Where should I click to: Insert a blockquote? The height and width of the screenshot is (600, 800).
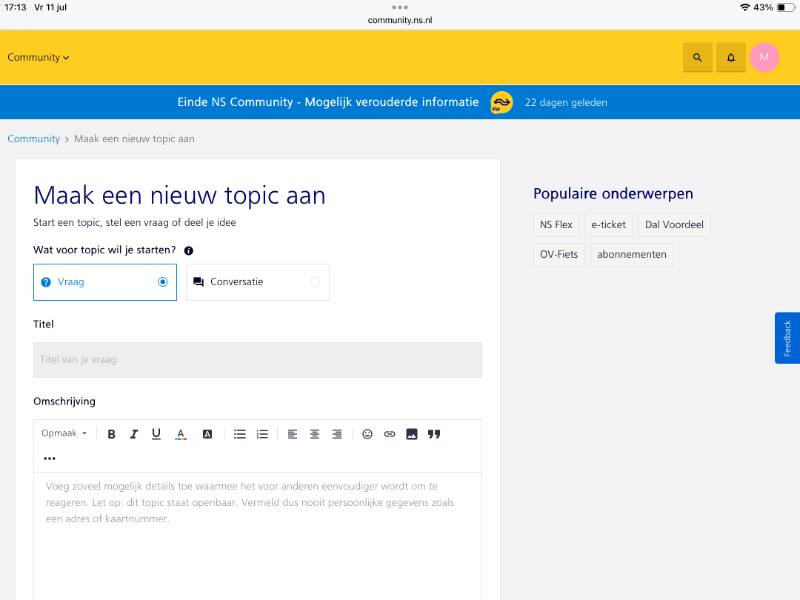coord(434,434)
